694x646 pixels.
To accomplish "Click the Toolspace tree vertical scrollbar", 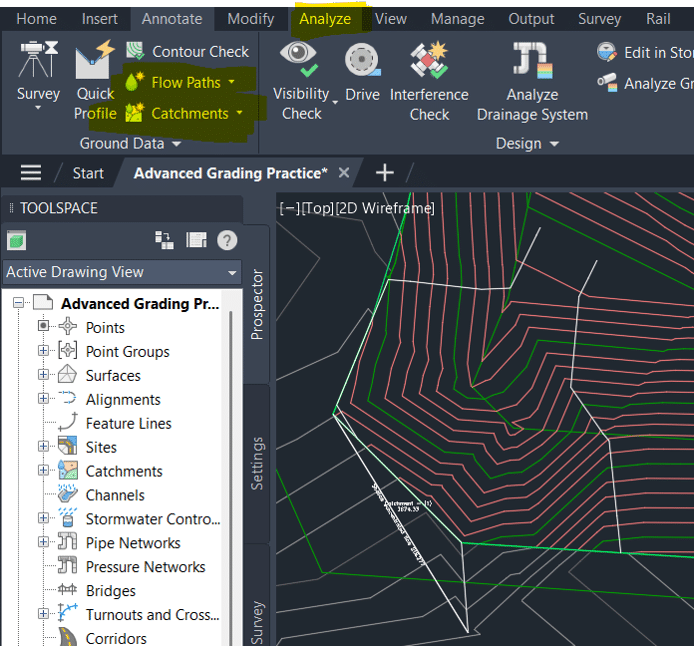I will 231,478.
